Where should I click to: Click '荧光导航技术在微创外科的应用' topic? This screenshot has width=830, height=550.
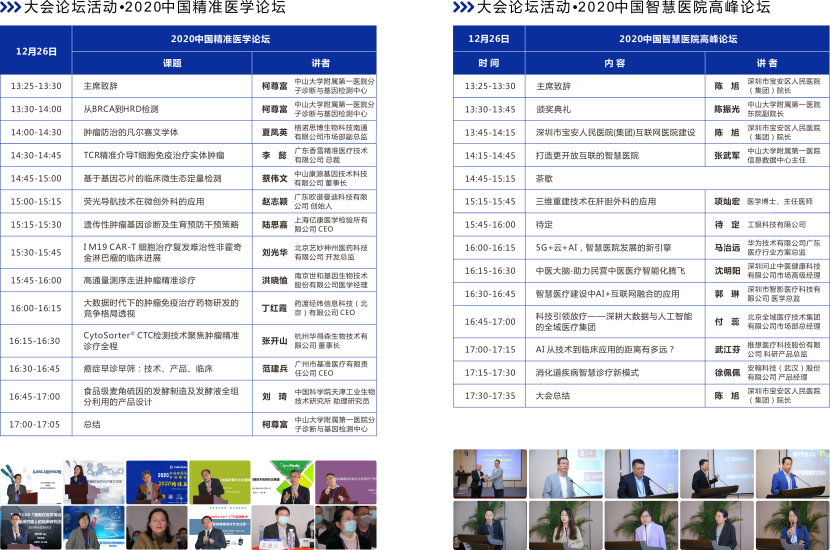(x=144, y=202)
